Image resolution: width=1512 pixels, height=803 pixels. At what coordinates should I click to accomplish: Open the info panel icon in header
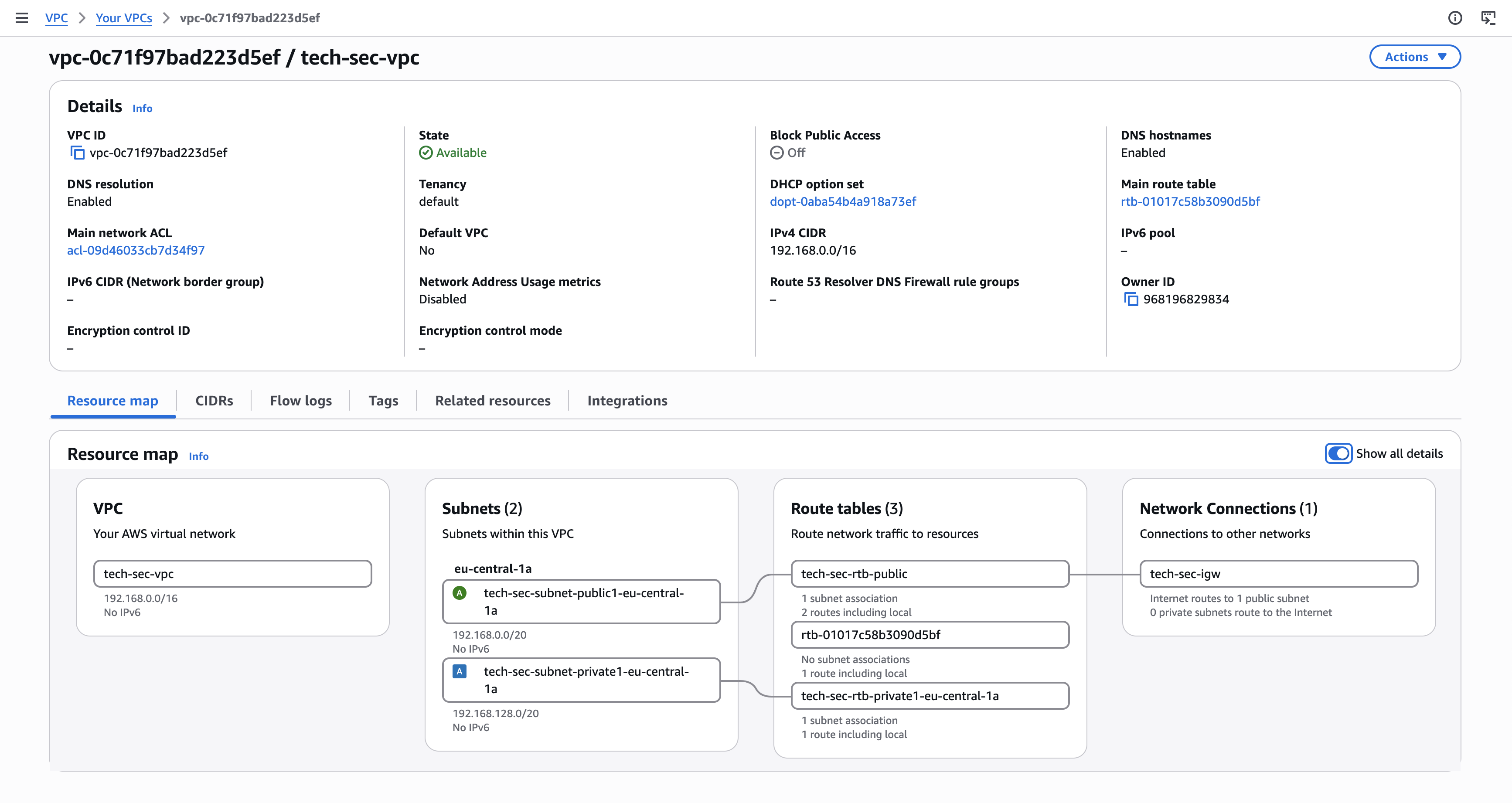(1455, 17)
